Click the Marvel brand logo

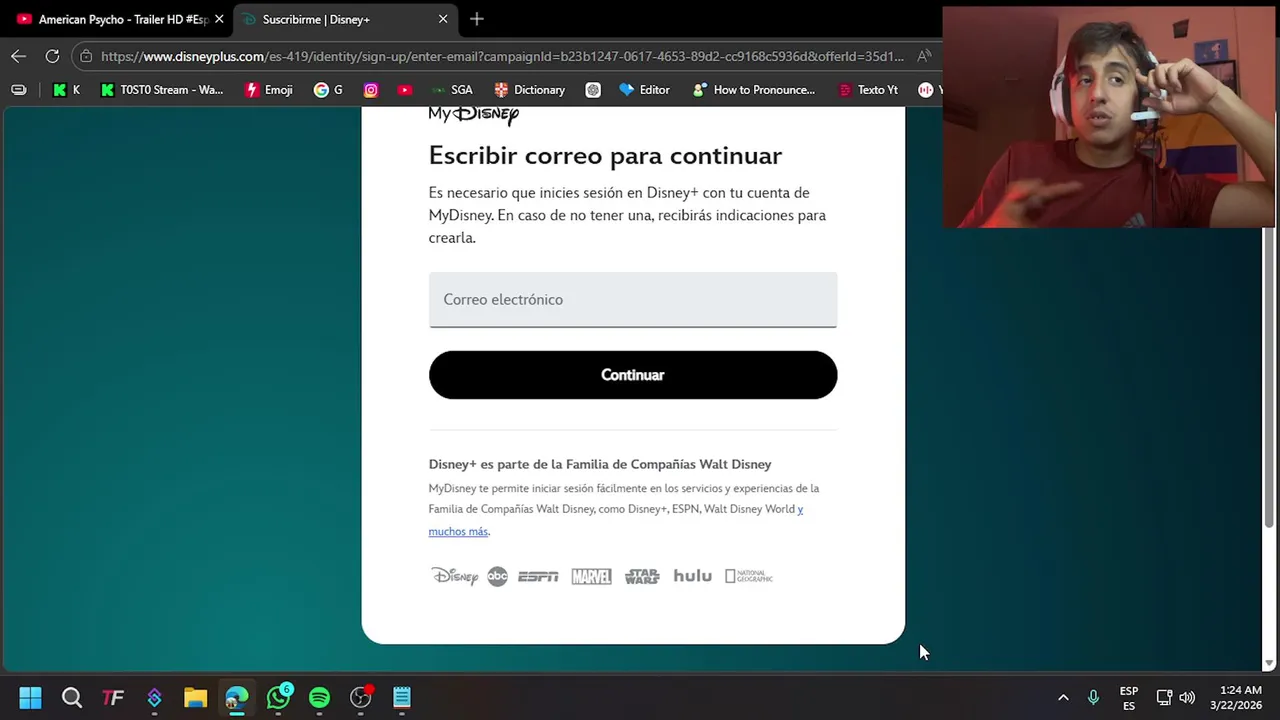591,576
